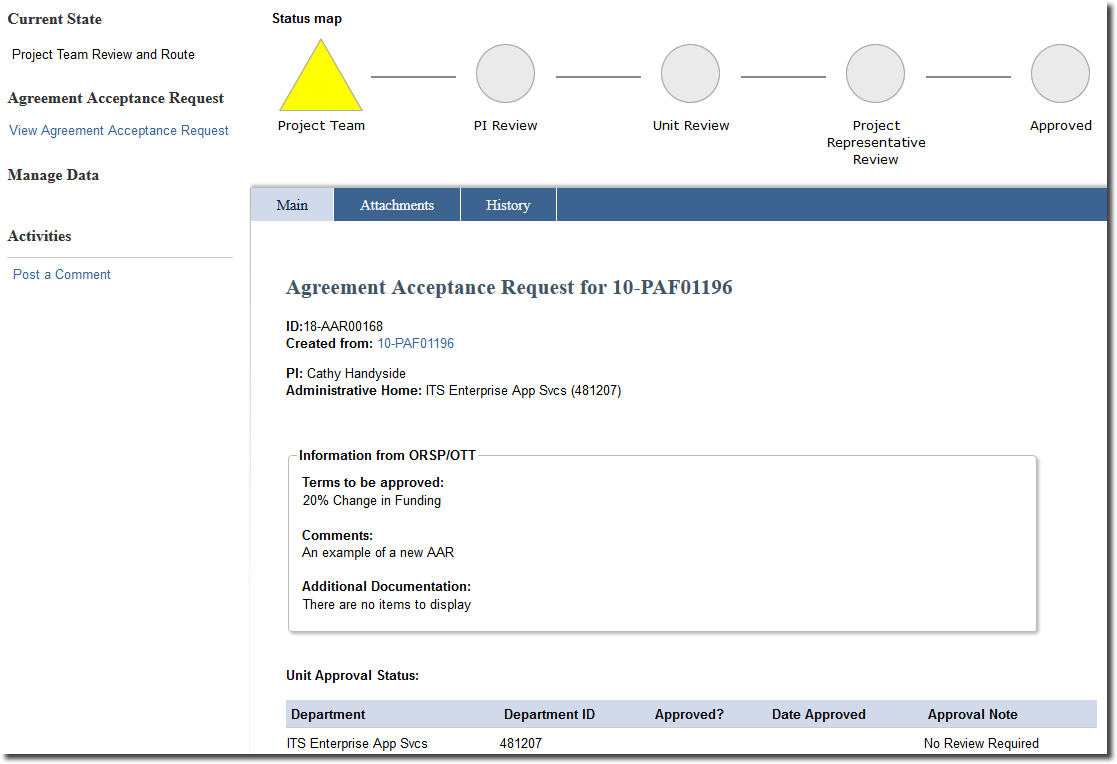This screenshot has height=764, width=1117.
Task: Click the Approved? column header
Action: 690,714
